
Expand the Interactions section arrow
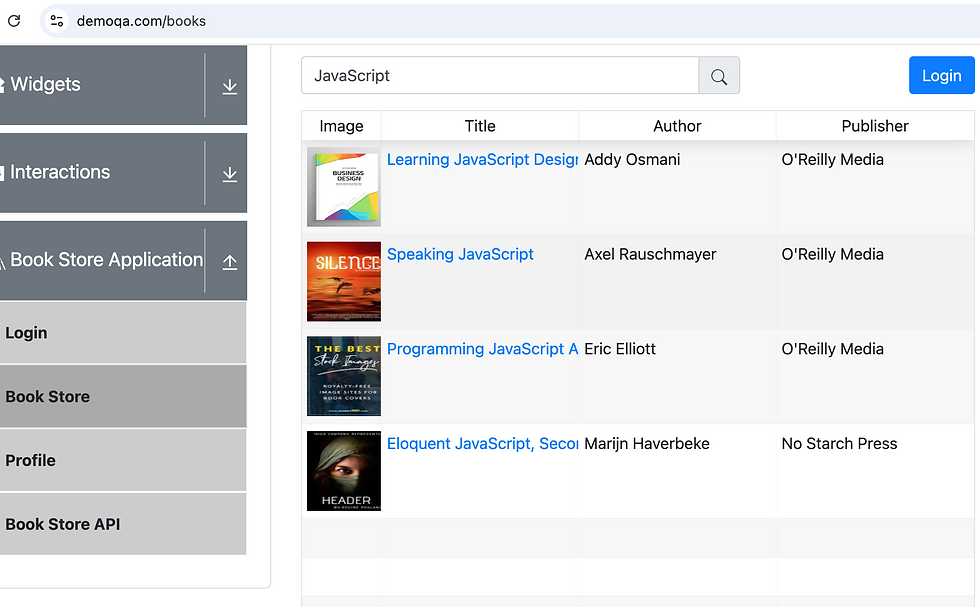(229, 174)
